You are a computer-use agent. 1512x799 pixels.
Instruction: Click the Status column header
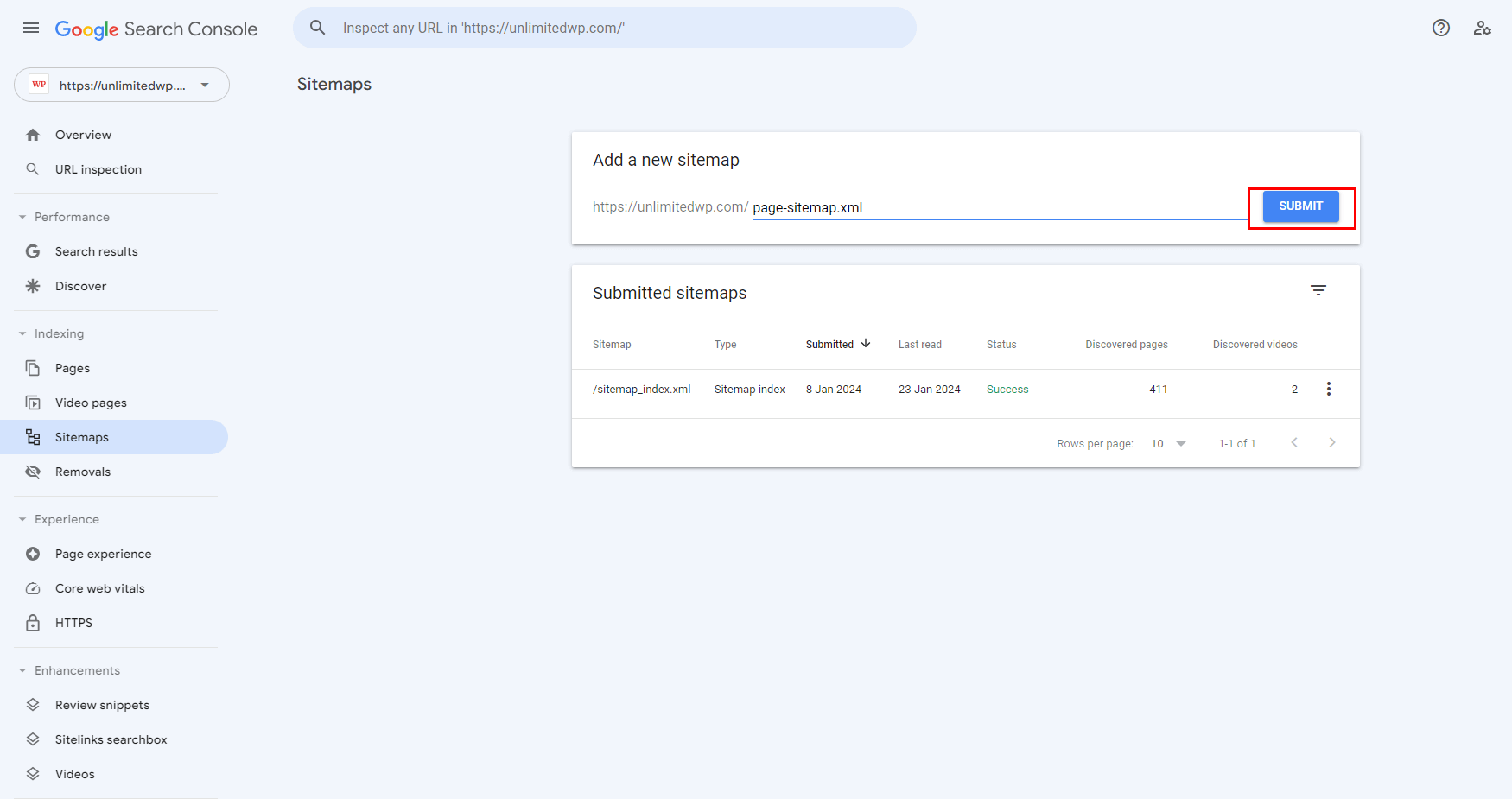coord(1001,345)
